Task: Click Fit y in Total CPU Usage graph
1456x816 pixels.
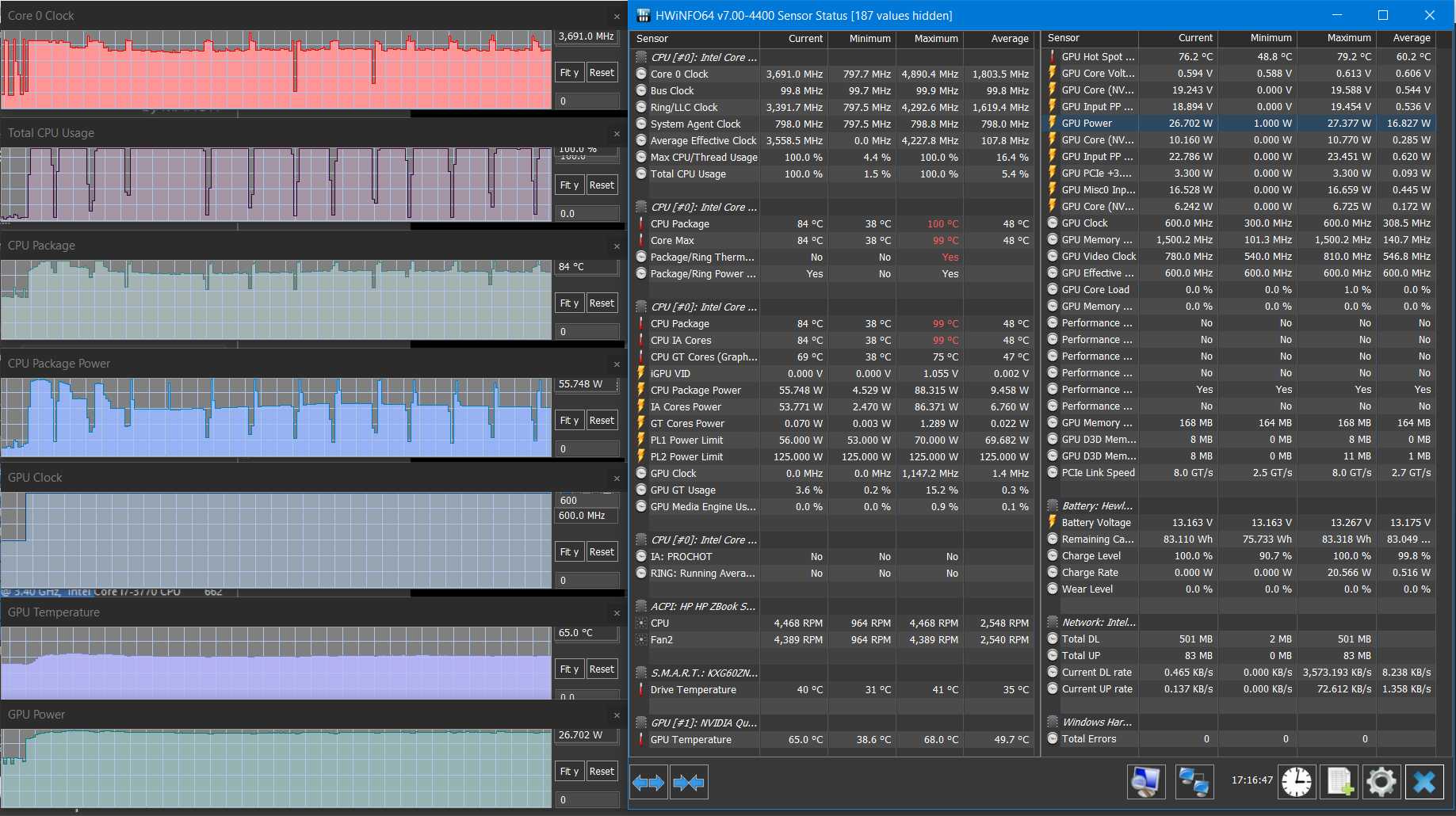Action: tap(569, 185)
